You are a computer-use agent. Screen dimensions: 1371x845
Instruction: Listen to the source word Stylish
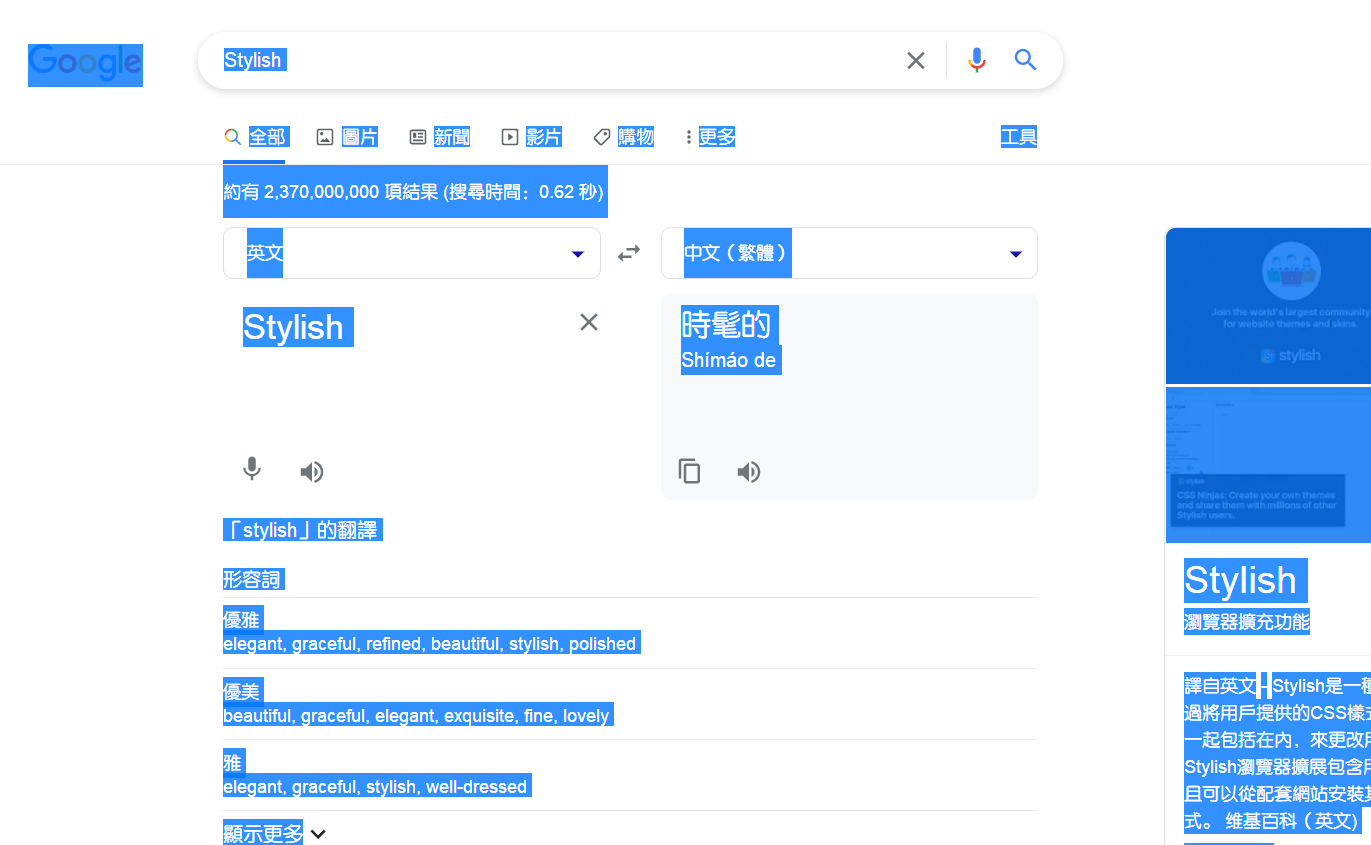(312, 472)
